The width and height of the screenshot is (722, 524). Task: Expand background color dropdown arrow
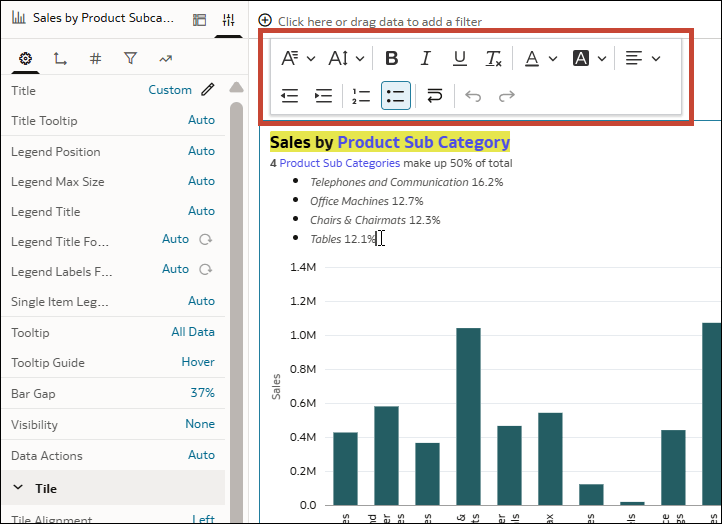pos(602,59)
